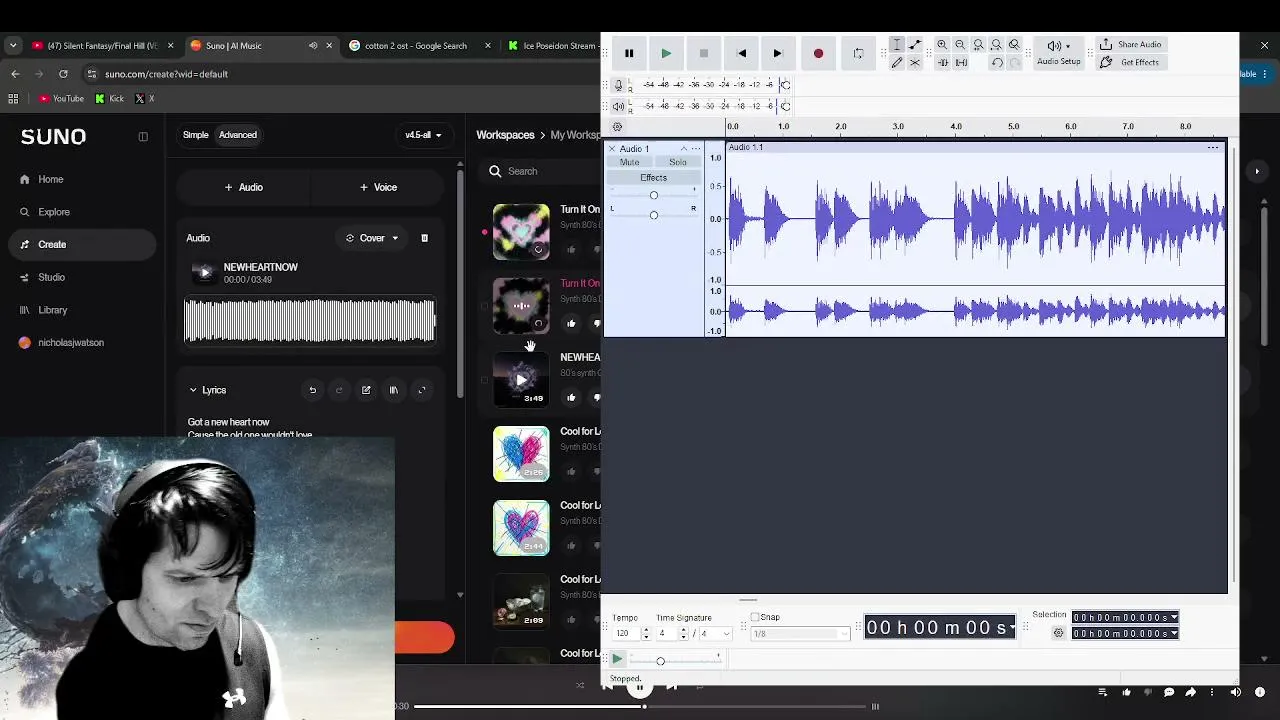Open the Audio Setup dropdown
The image size is (1280, 720).
[x=1058, y=53]
